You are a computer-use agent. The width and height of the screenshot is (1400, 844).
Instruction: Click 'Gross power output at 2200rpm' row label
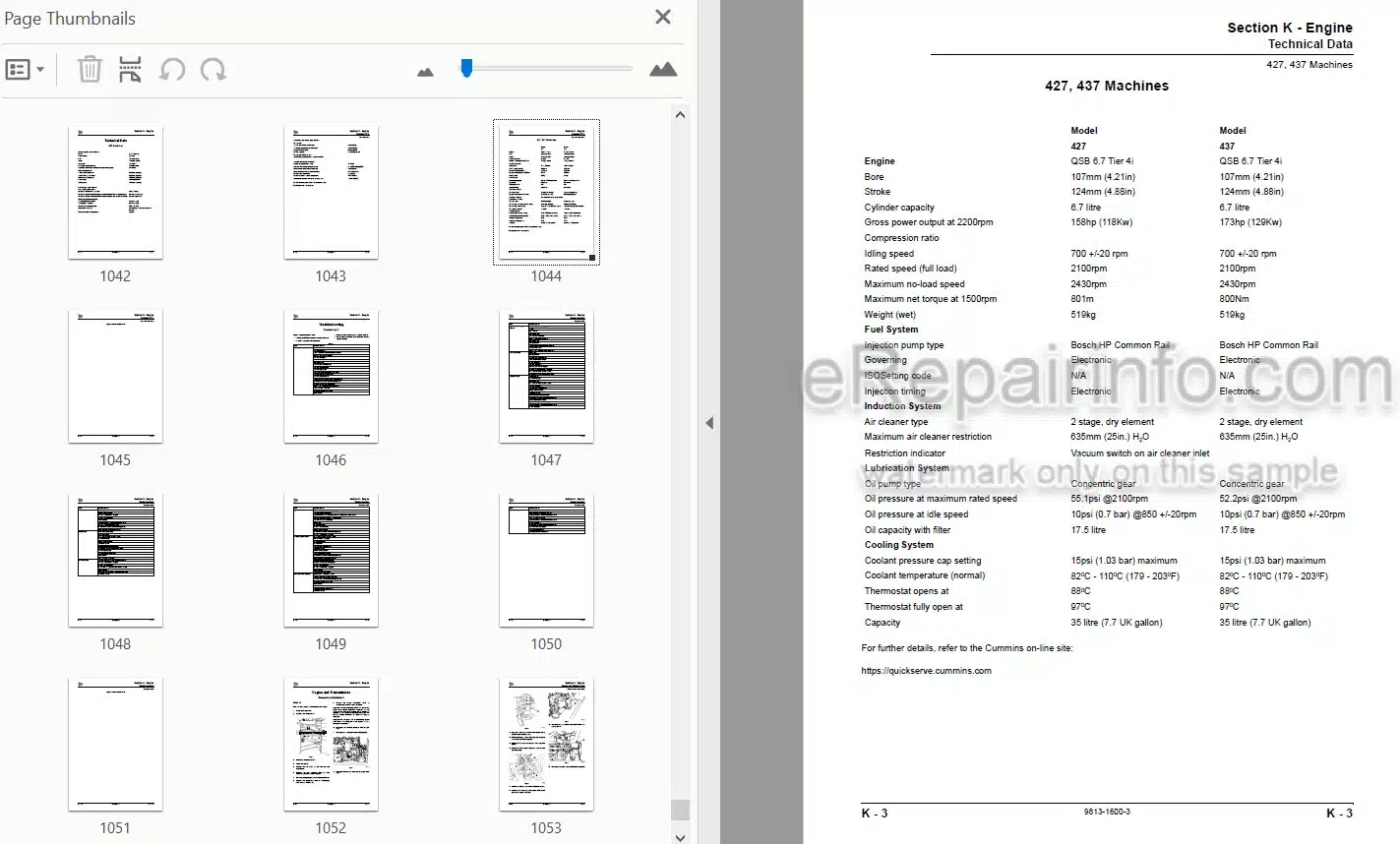pyautogui.click(x=928, y=222)
